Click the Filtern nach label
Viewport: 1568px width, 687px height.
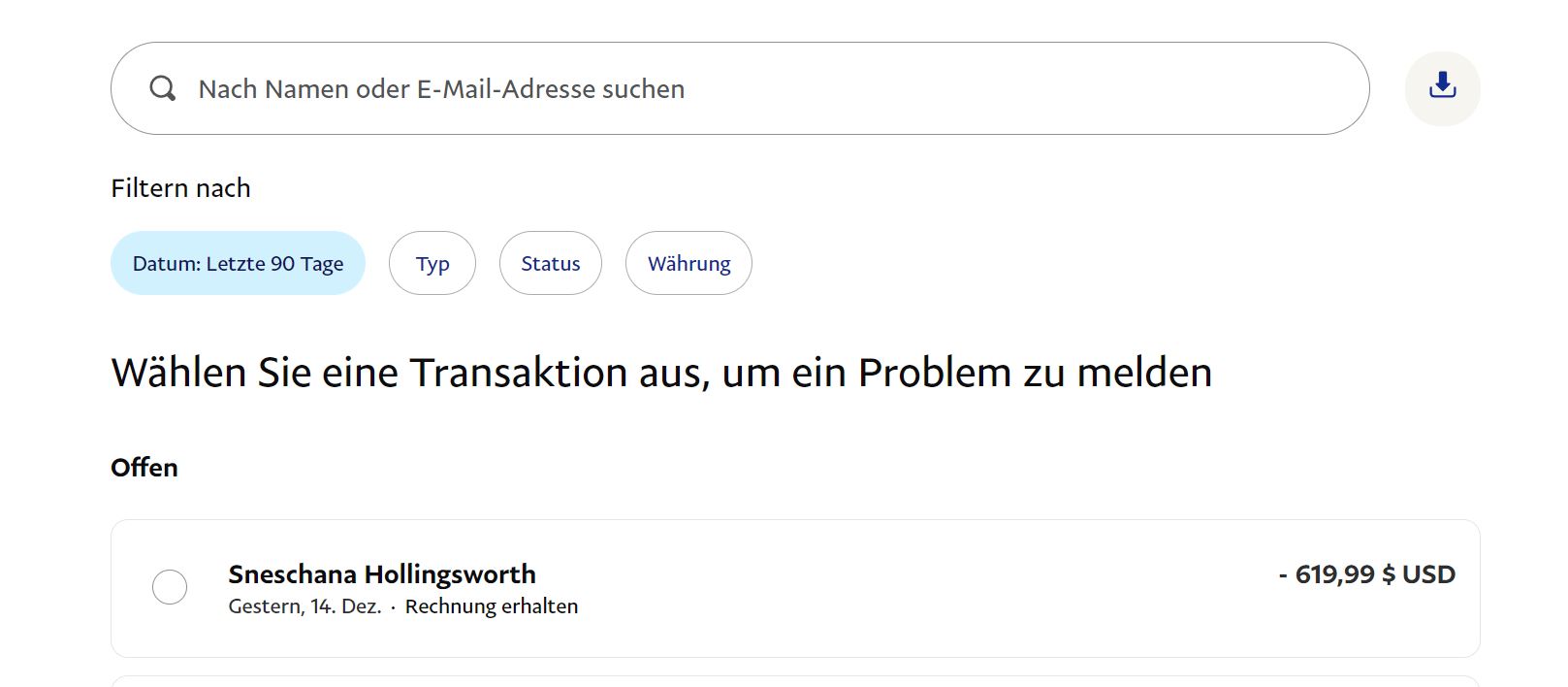180,188
